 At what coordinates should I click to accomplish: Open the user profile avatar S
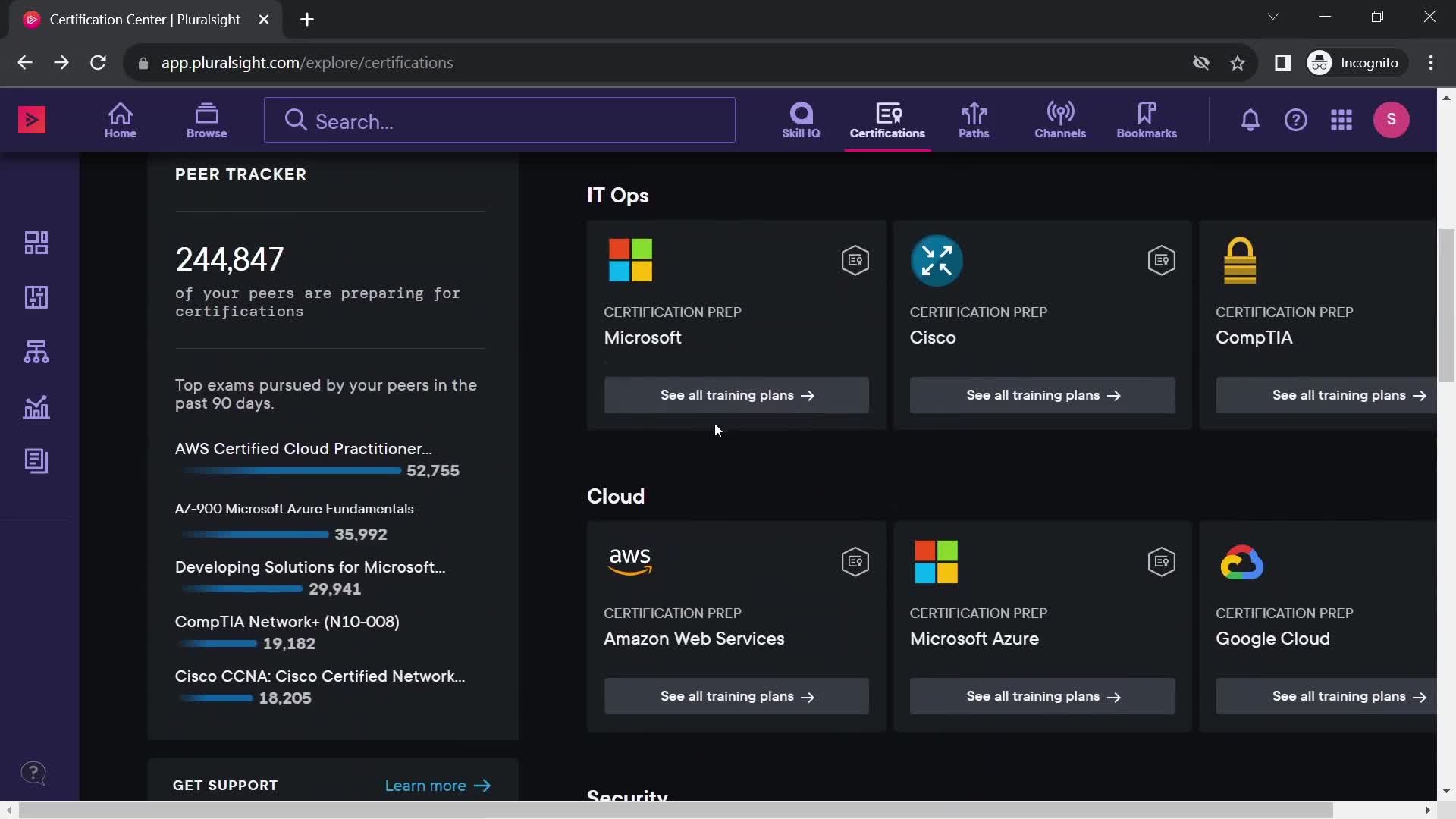coord(1392,119)
